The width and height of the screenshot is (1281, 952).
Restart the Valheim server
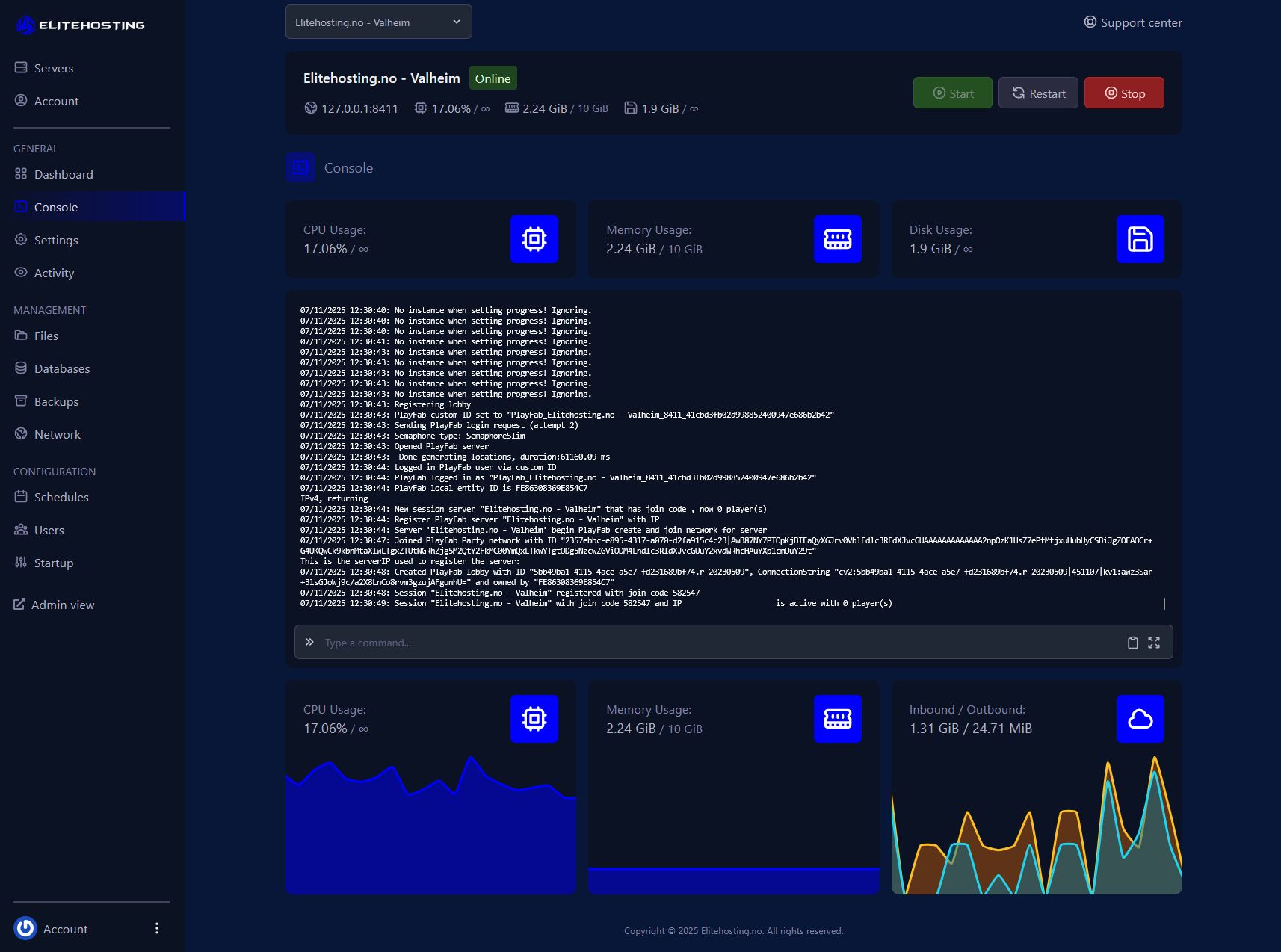pos(1038,93)
